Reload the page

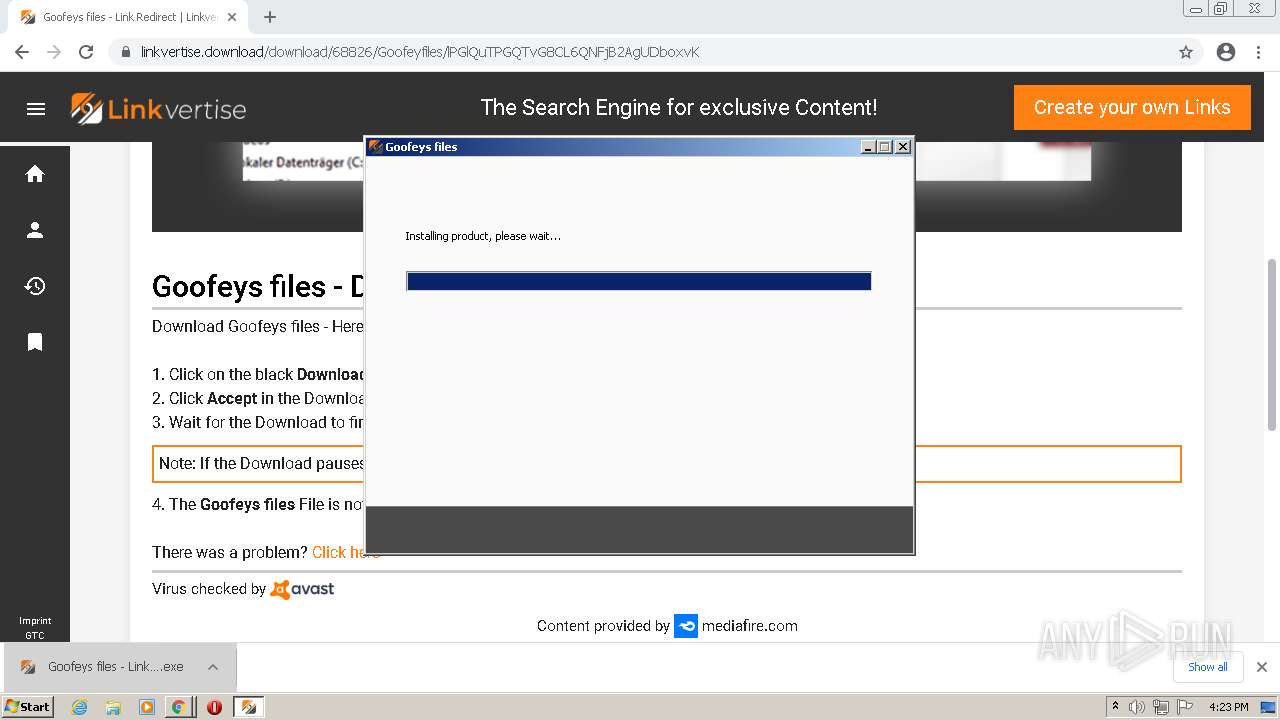tap(86, 52)
